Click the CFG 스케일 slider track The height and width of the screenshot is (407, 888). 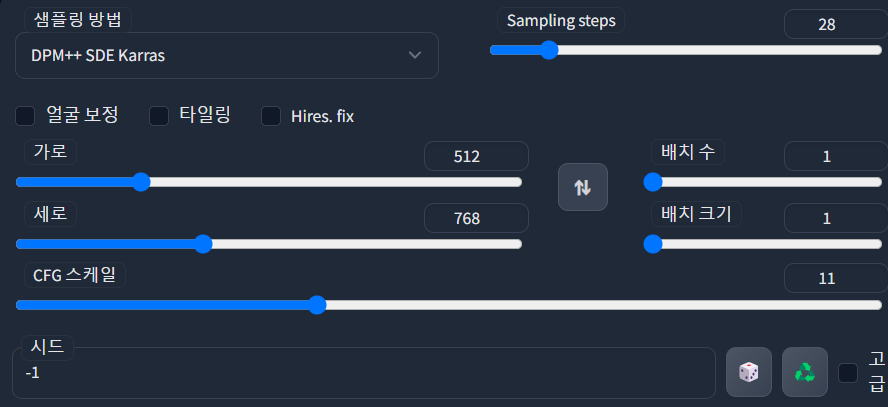(449, 305)
